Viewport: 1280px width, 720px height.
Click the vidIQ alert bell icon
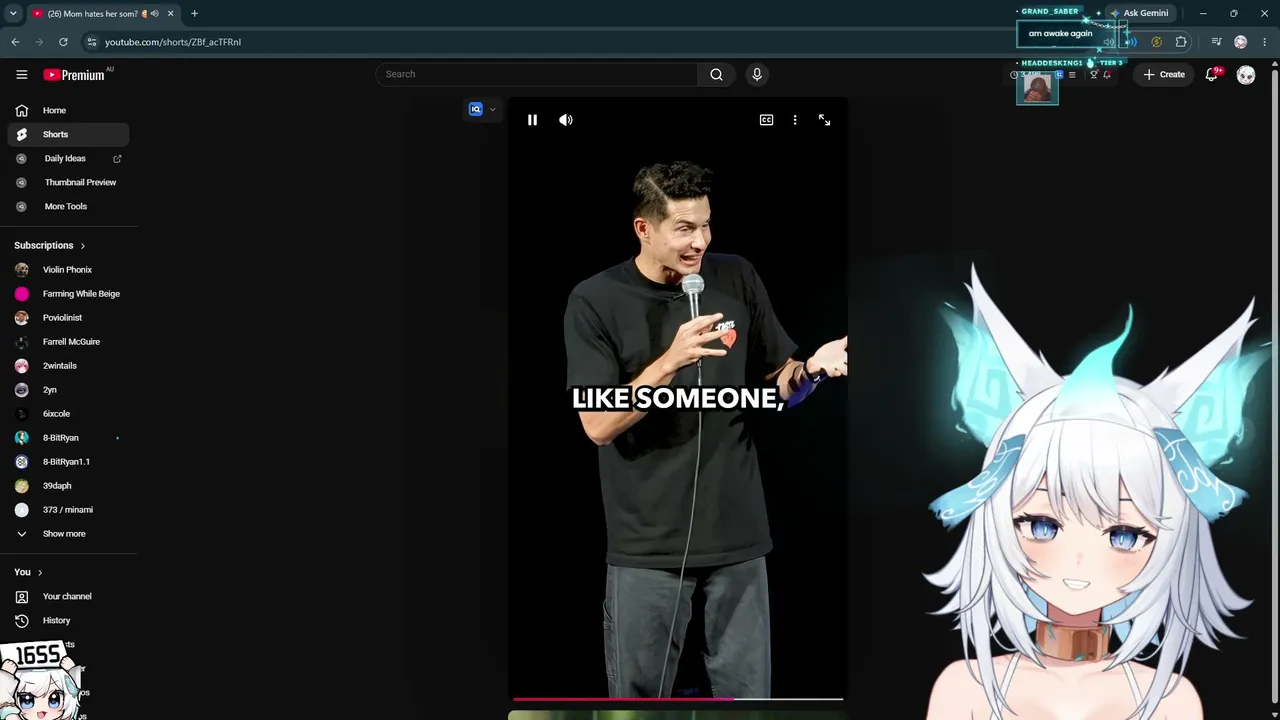coord(1107,74)
